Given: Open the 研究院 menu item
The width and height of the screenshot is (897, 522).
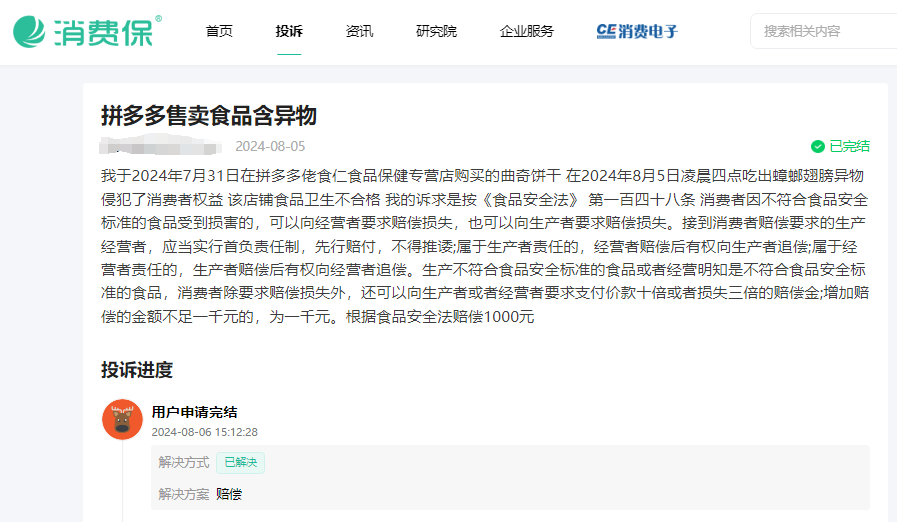Looking at the screenshot, I should 436,31.
